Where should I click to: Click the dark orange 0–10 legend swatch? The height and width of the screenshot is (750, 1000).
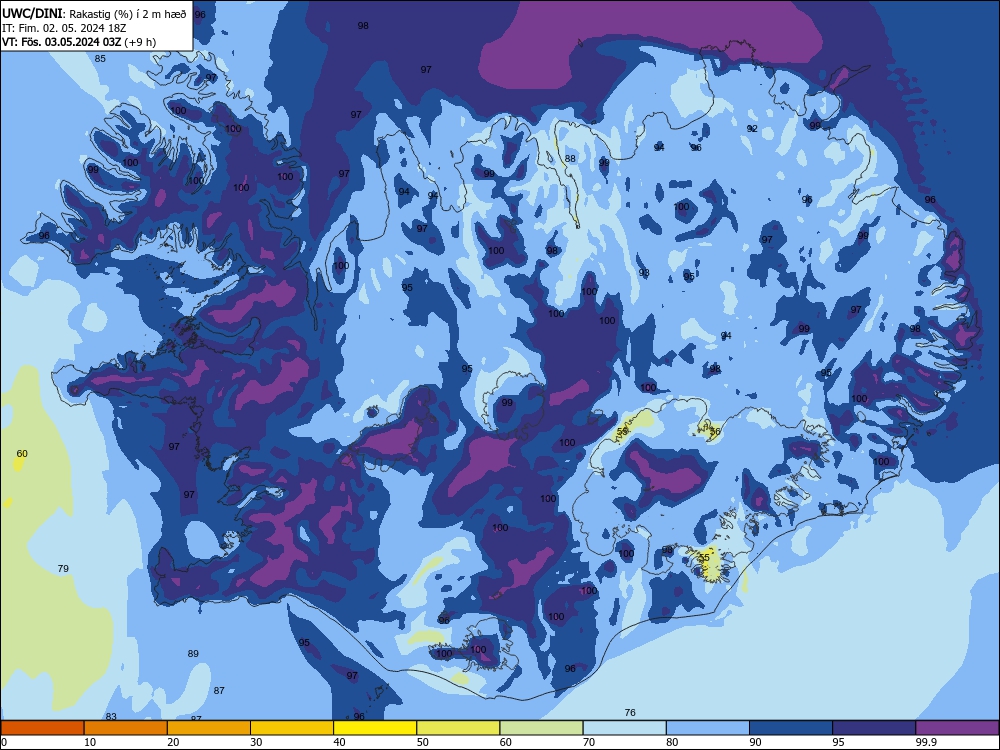[x=42, y=728]
